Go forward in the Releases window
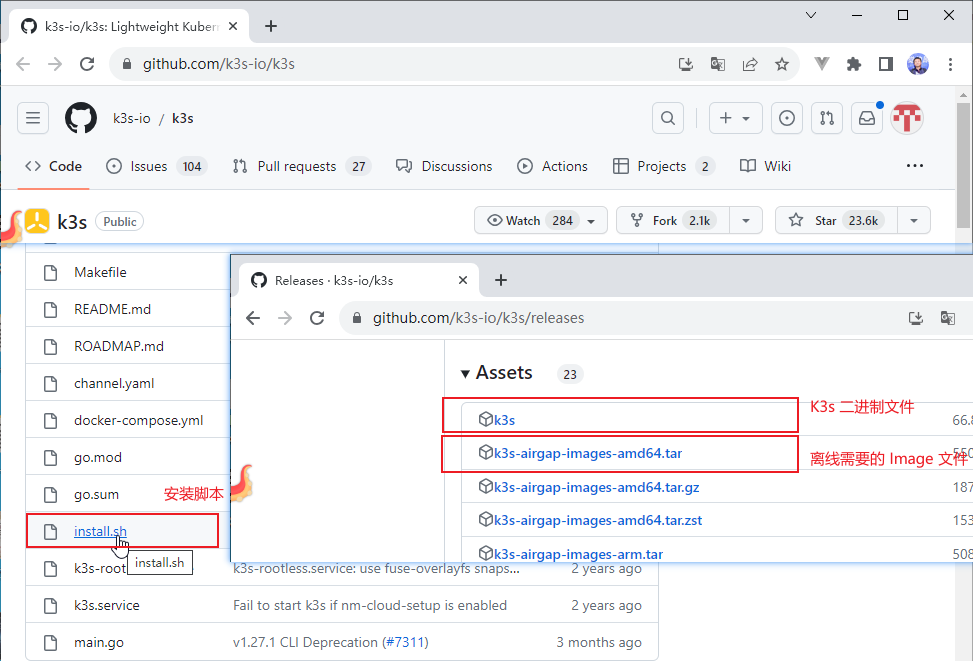The image size is (973, 661). pyautogui.click(x=285, y=318)
